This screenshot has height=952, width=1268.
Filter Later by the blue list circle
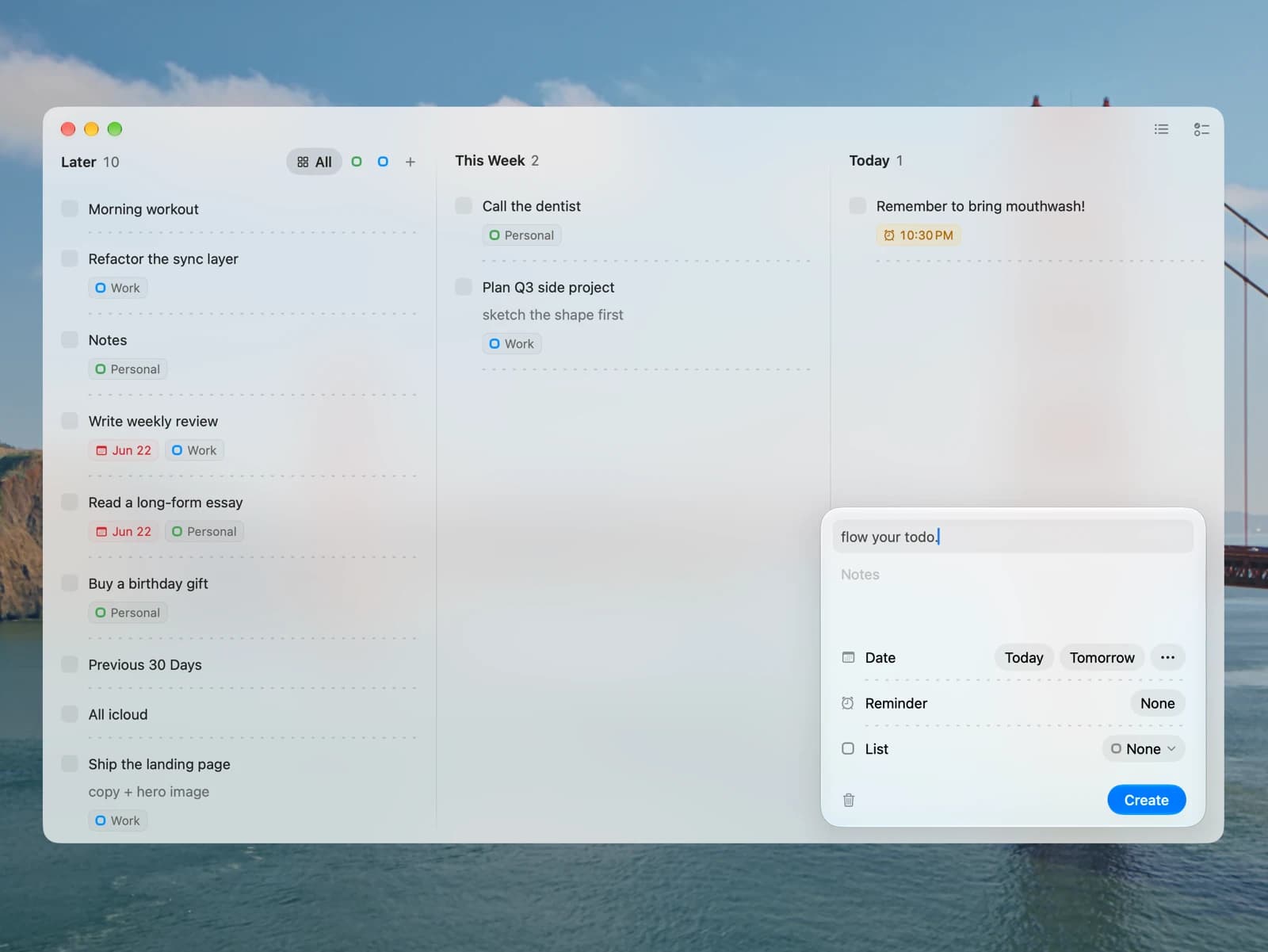pyautogui.click(x=383, y=162)
